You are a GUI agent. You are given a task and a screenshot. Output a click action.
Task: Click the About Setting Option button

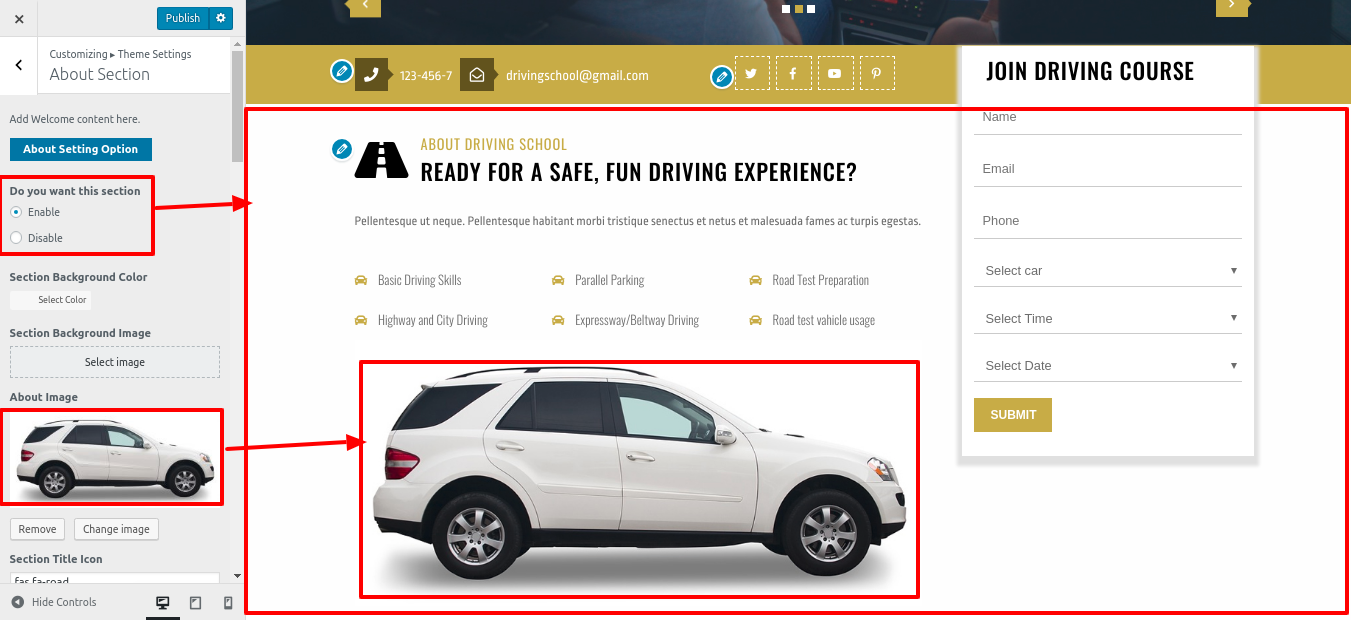tap(81, 149)
